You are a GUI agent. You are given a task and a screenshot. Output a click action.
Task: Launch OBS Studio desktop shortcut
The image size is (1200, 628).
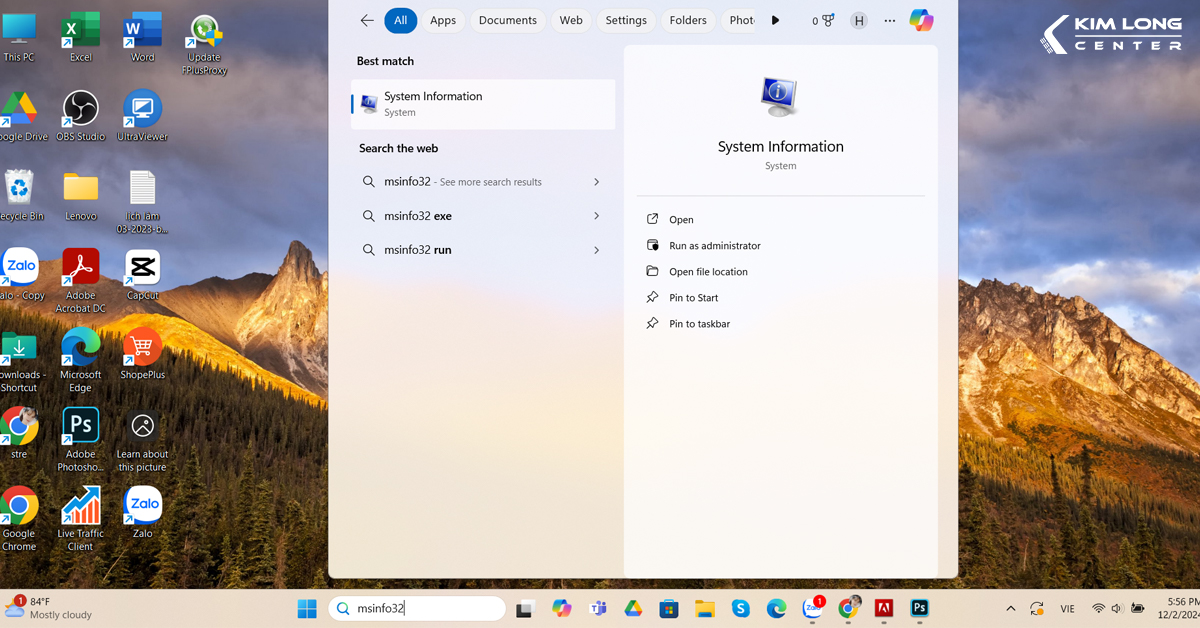coord(80,109)
